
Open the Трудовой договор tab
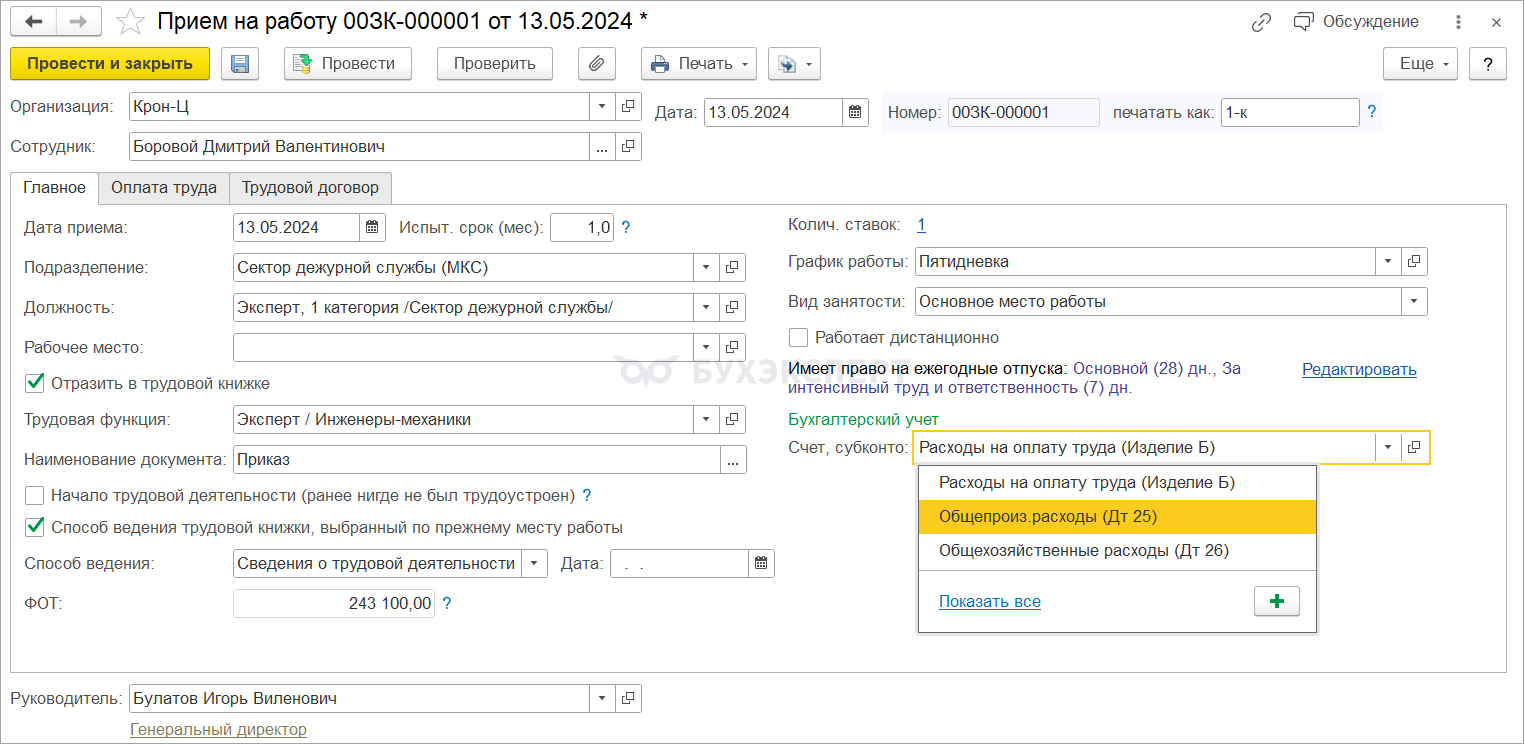pos(310,188)
